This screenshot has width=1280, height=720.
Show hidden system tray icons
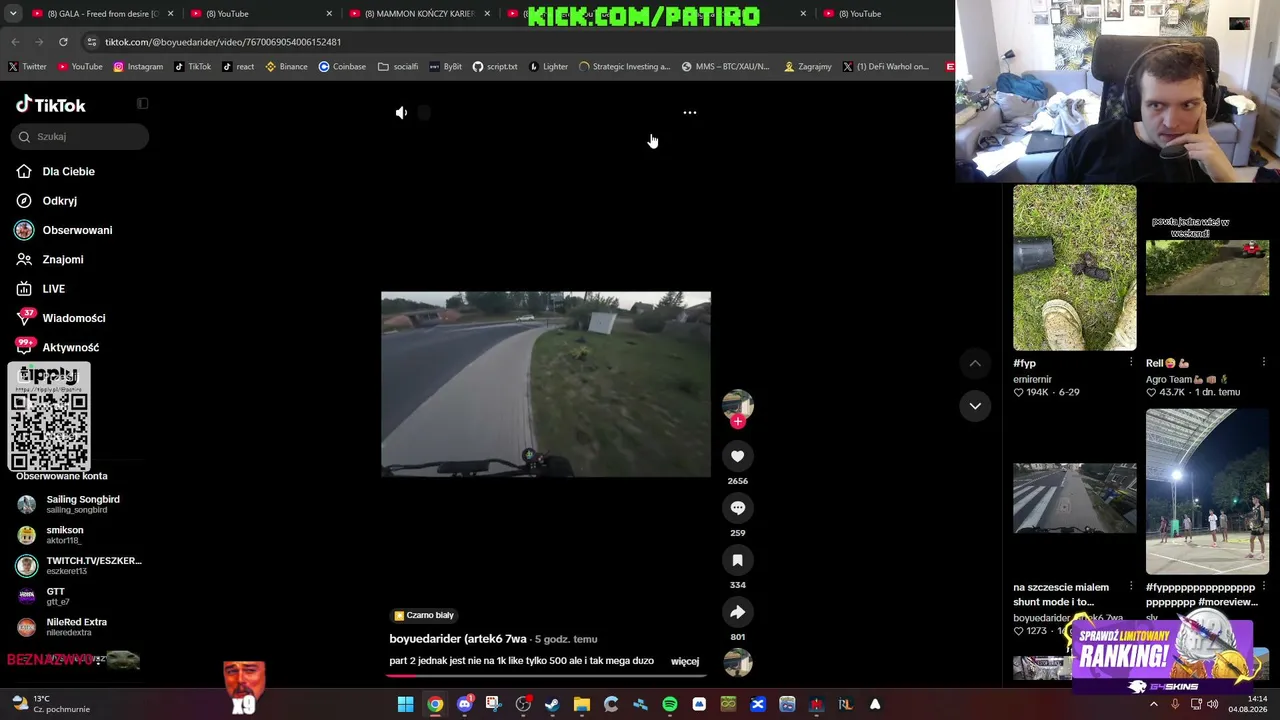click(x=1154, y=704)
